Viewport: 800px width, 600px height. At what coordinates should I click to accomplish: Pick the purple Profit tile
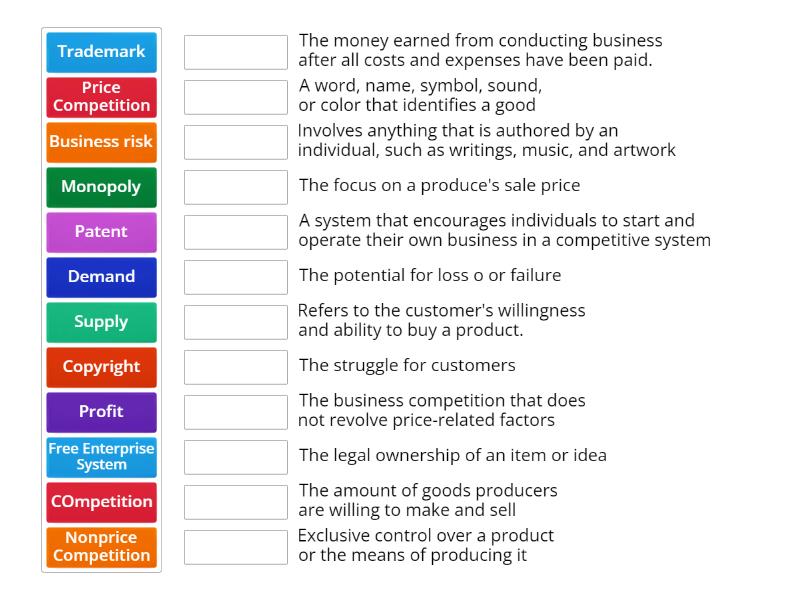pos(101,412)
